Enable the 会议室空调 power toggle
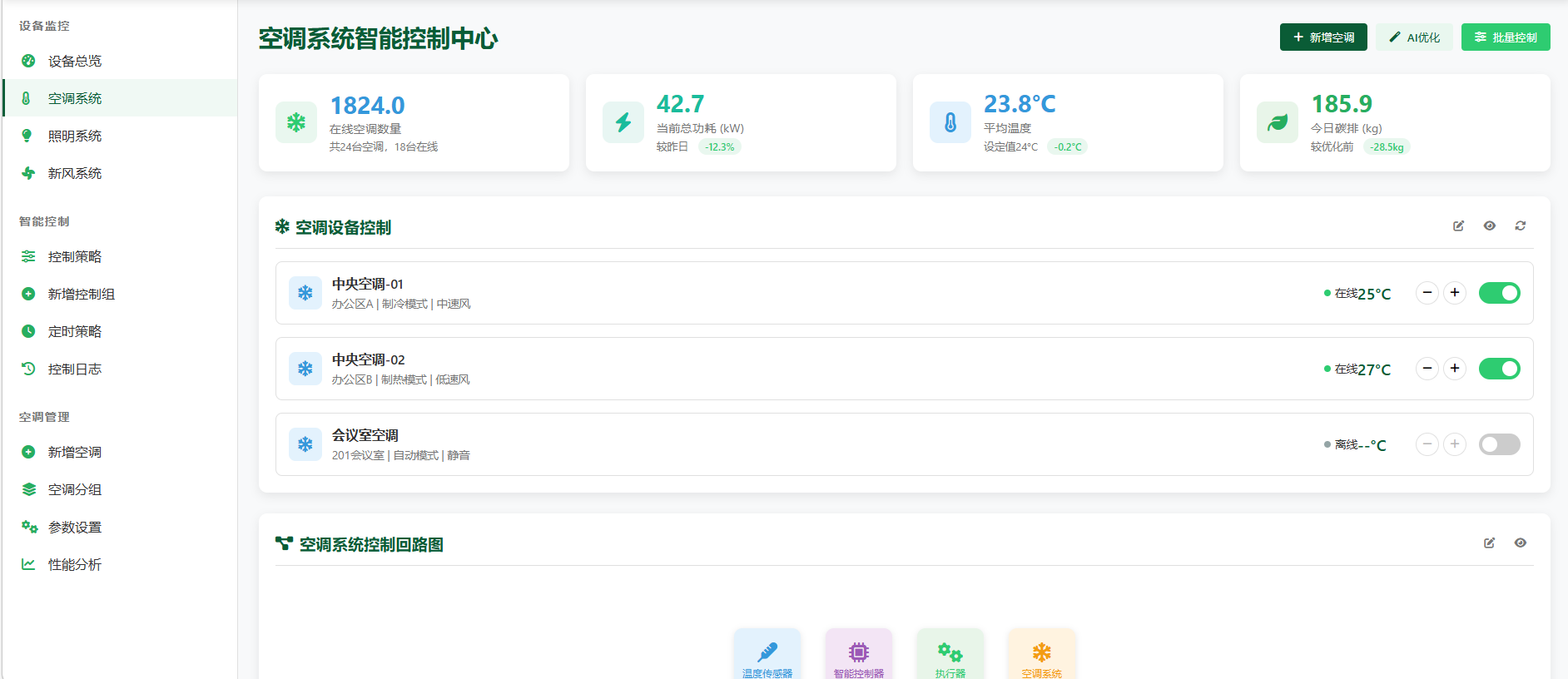The width and height of the screenshot is (1568, 679). tap(1499, 444)
